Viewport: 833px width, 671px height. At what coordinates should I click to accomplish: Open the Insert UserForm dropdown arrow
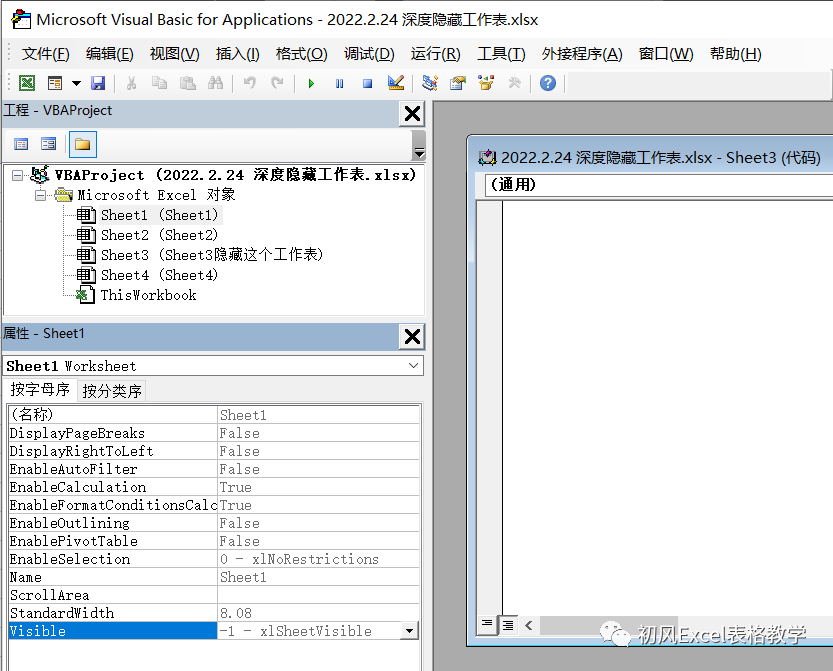[x=76, y=83]
